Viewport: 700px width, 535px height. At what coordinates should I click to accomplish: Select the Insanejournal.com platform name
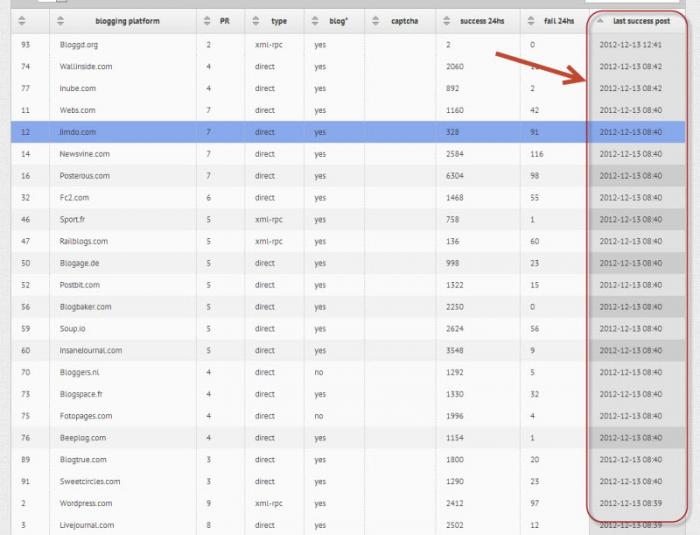click(91, 351)
